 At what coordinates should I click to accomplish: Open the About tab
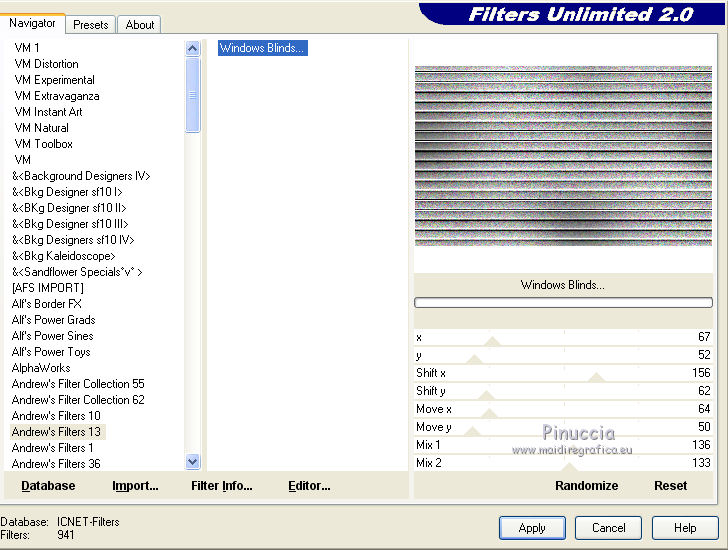pos(140,25)
